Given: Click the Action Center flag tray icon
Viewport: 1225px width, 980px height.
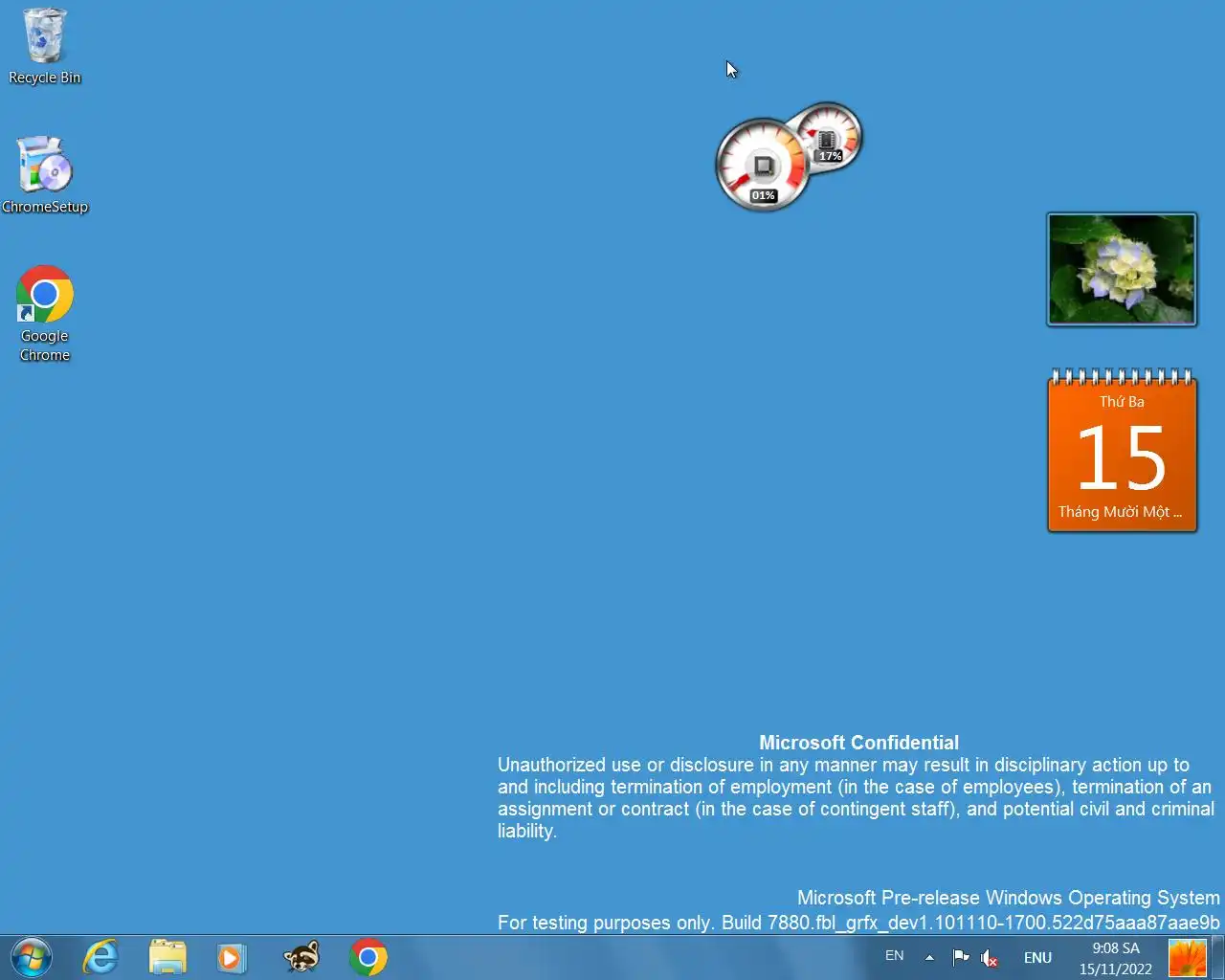Looking at the screenshot, I should (961, 957).
